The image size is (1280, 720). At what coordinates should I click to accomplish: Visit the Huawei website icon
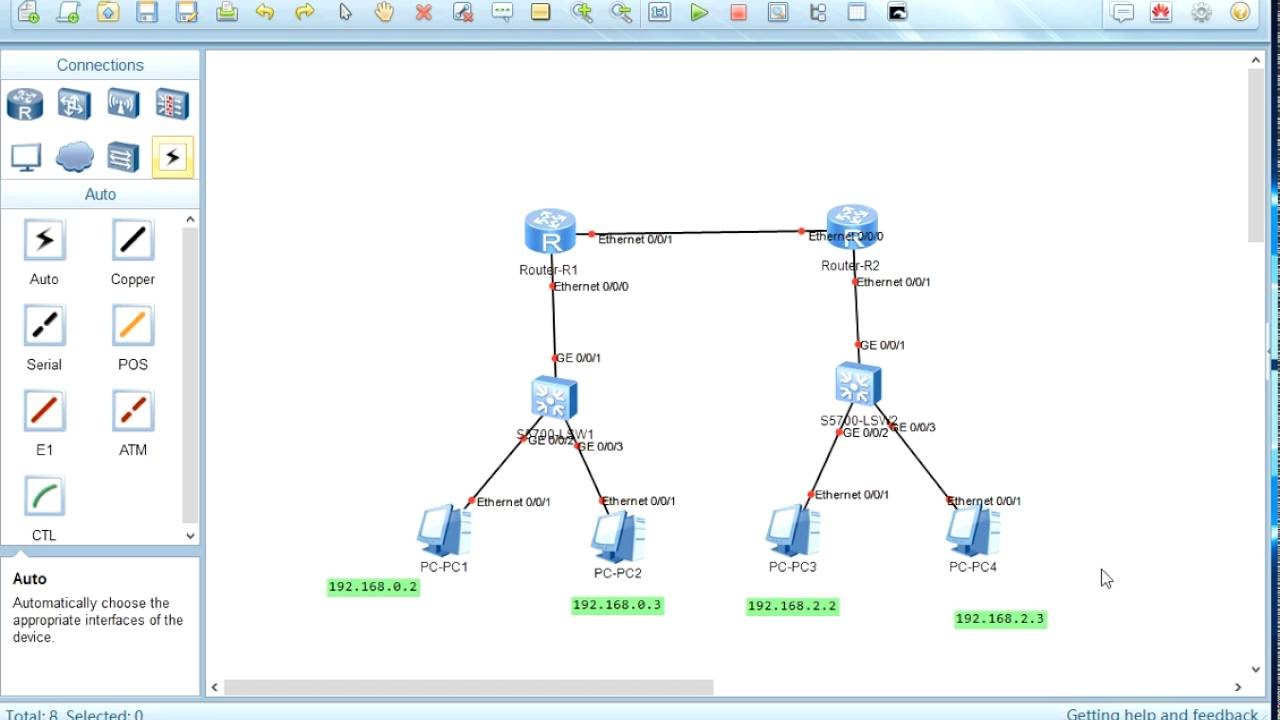coord(1161,12)
